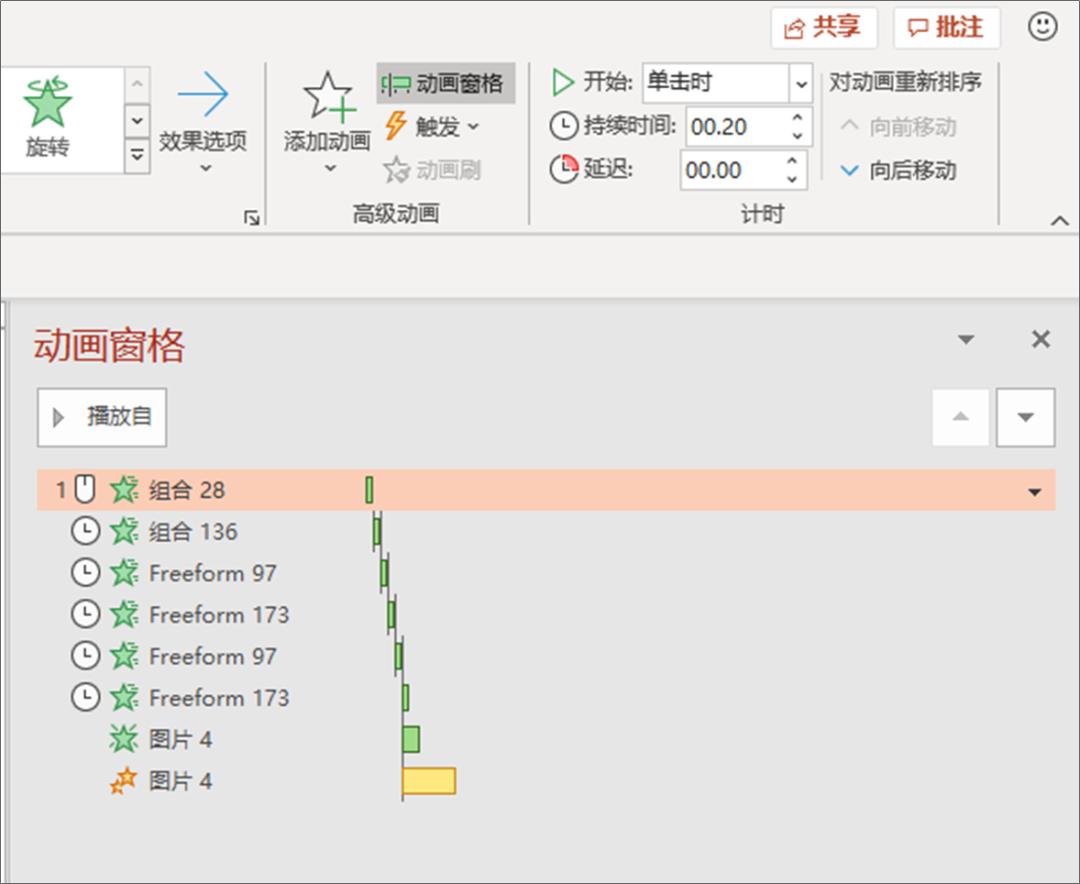Click the 共享 (Share) button
This screenshot has height=884, width=1080.
point(824,27)
